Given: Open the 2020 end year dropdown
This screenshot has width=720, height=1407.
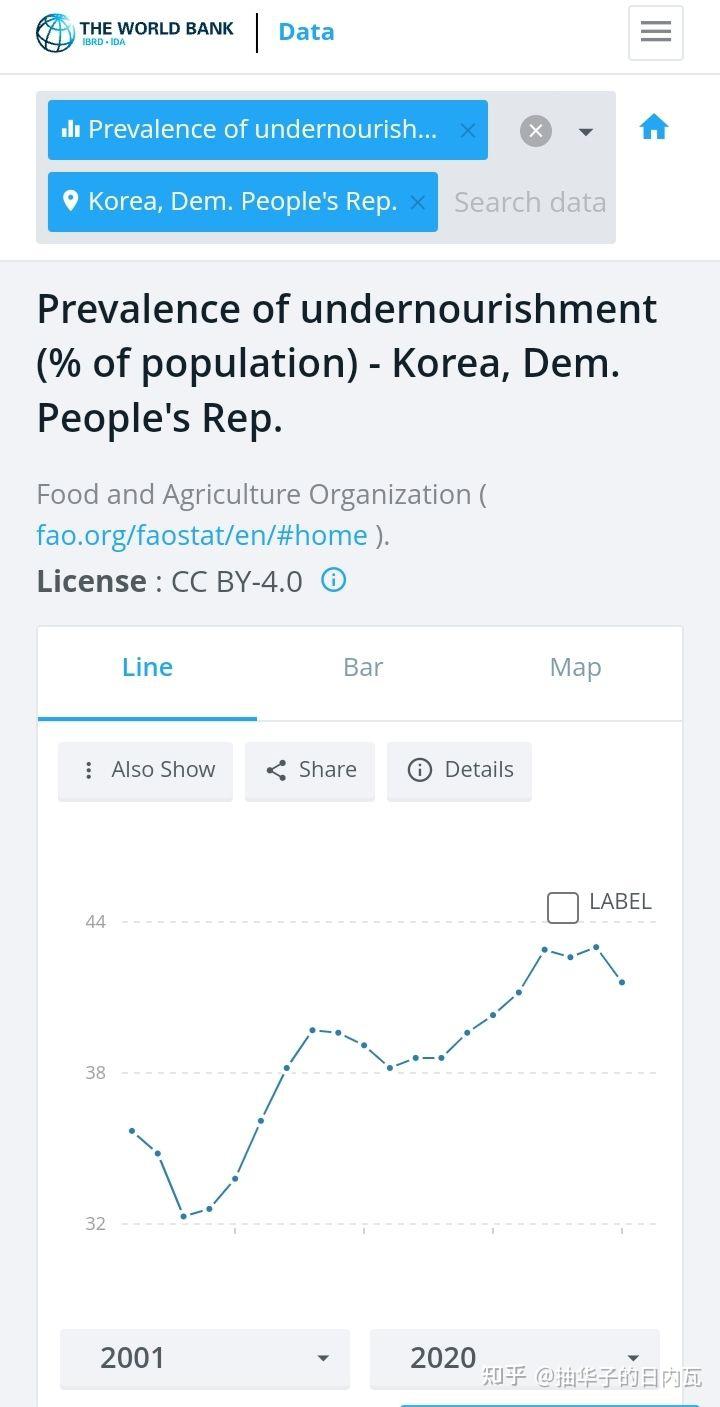Looking at the screenshot, I should pyautogui.click(x=514, y=1358).
